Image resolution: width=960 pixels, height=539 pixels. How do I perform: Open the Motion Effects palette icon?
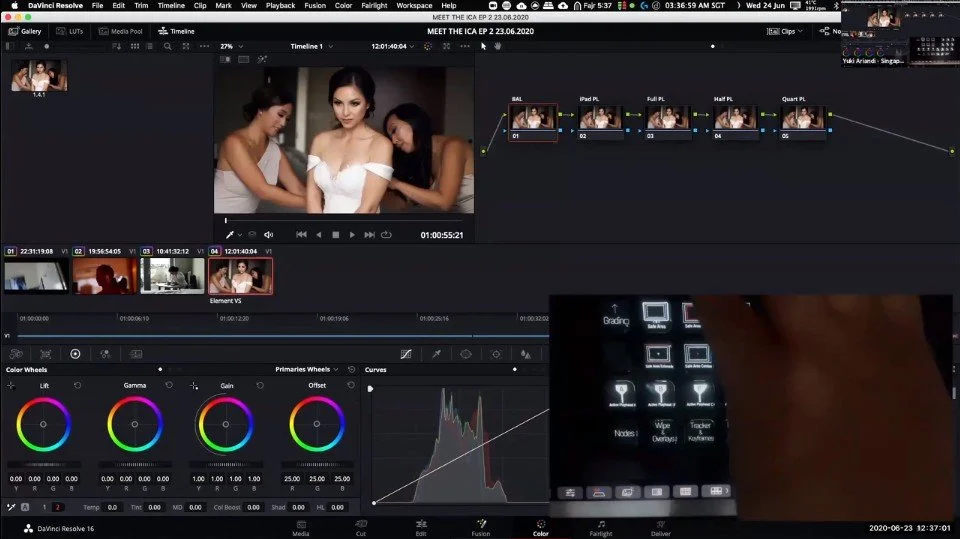tap(136, 354)
